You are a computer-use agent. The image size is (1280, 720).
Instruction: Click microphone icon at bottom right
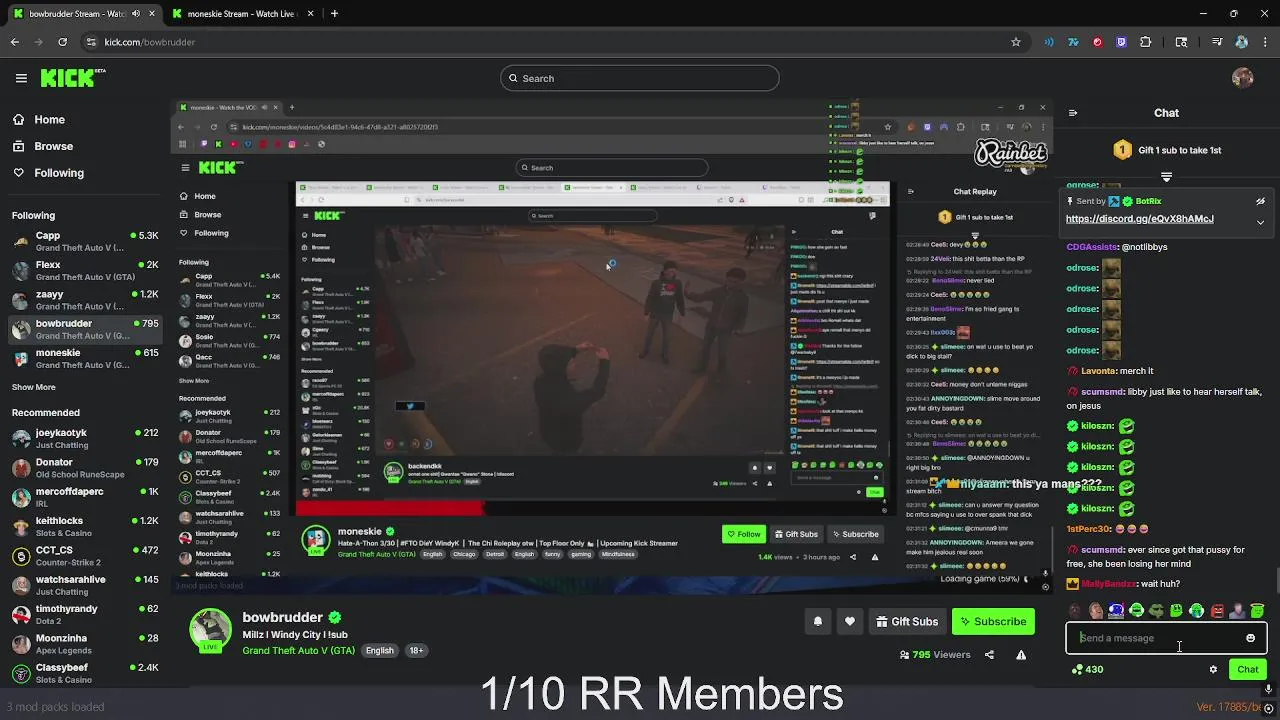[1268, 689]
